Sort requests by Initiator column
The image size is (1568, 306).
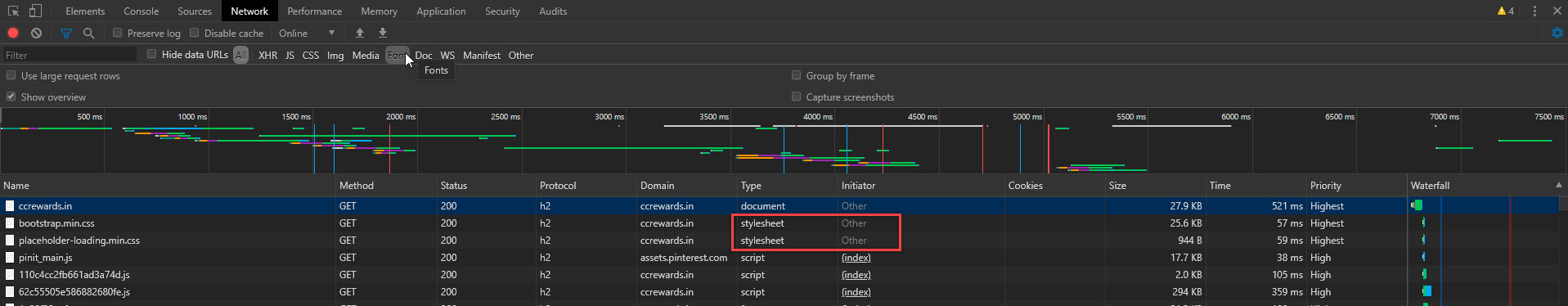[x=921, y=185]
